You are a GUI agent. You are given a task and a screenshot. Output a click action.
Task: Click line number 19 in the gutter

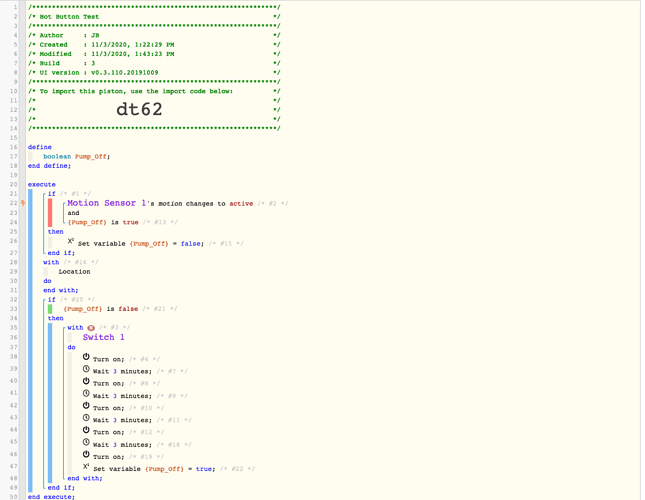coord(14,175)
